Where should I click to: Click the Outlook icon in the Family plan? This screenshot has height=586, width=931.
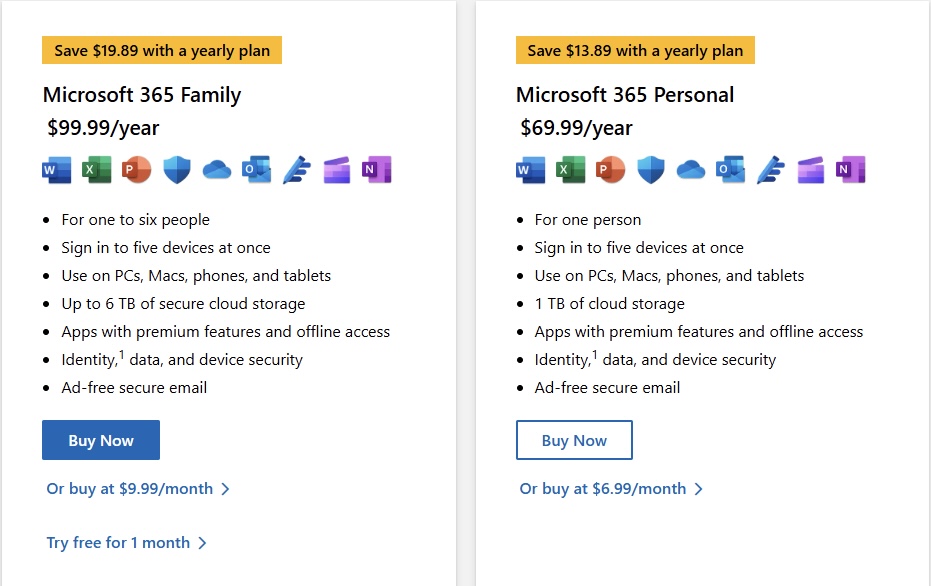[x=256, y=170]
